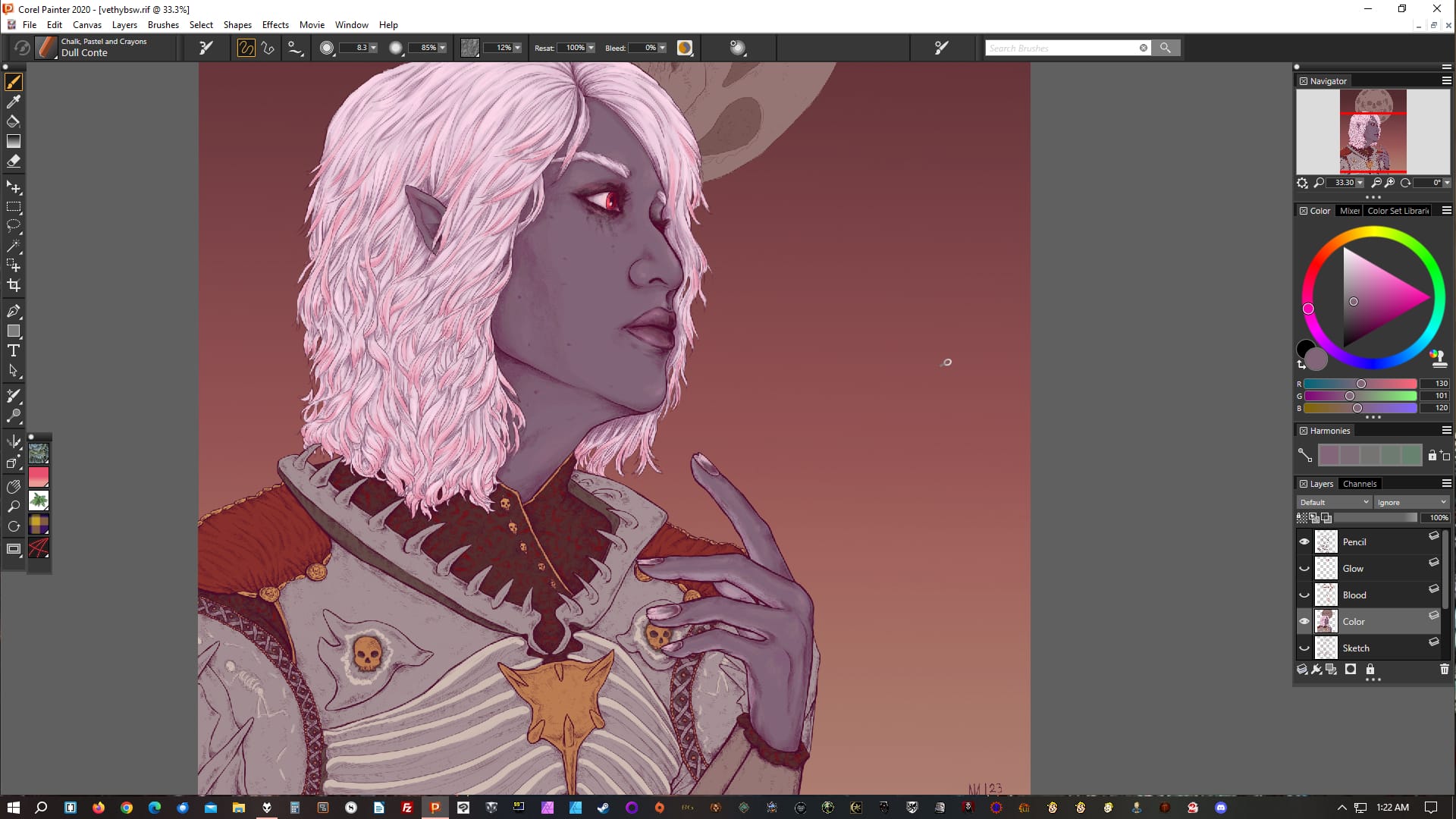Screen dimensions: 1456x819
Task: Open the Effects menu
Action: [275, 24]
